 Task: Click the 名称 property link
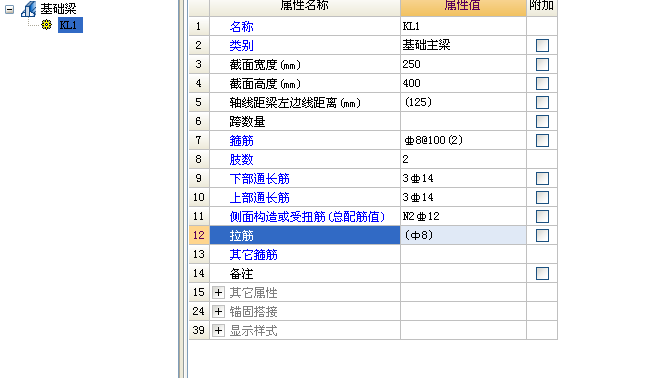point(241,27)
